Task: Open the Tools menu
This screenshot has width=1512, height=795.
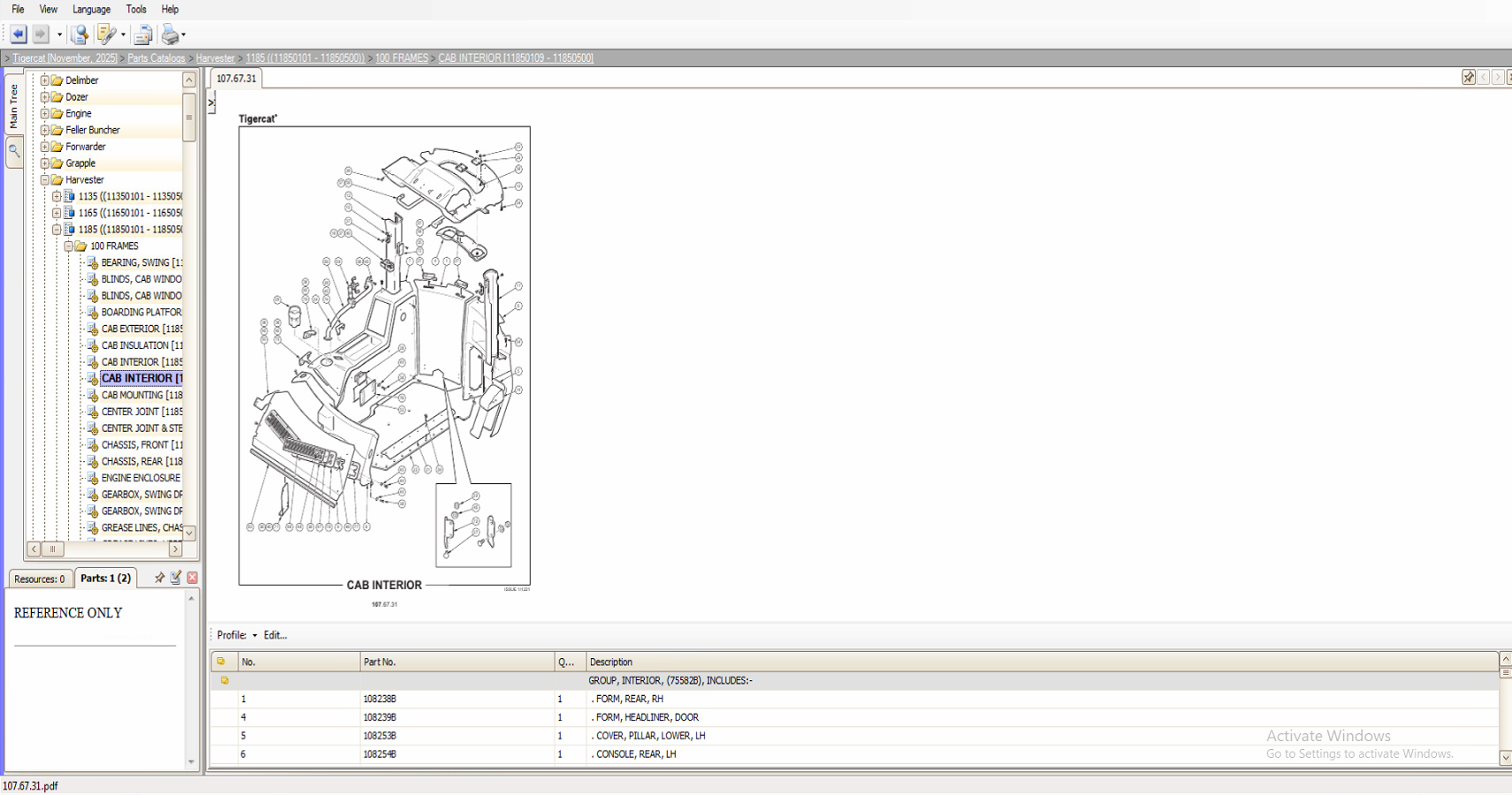Action: (135, 9)
